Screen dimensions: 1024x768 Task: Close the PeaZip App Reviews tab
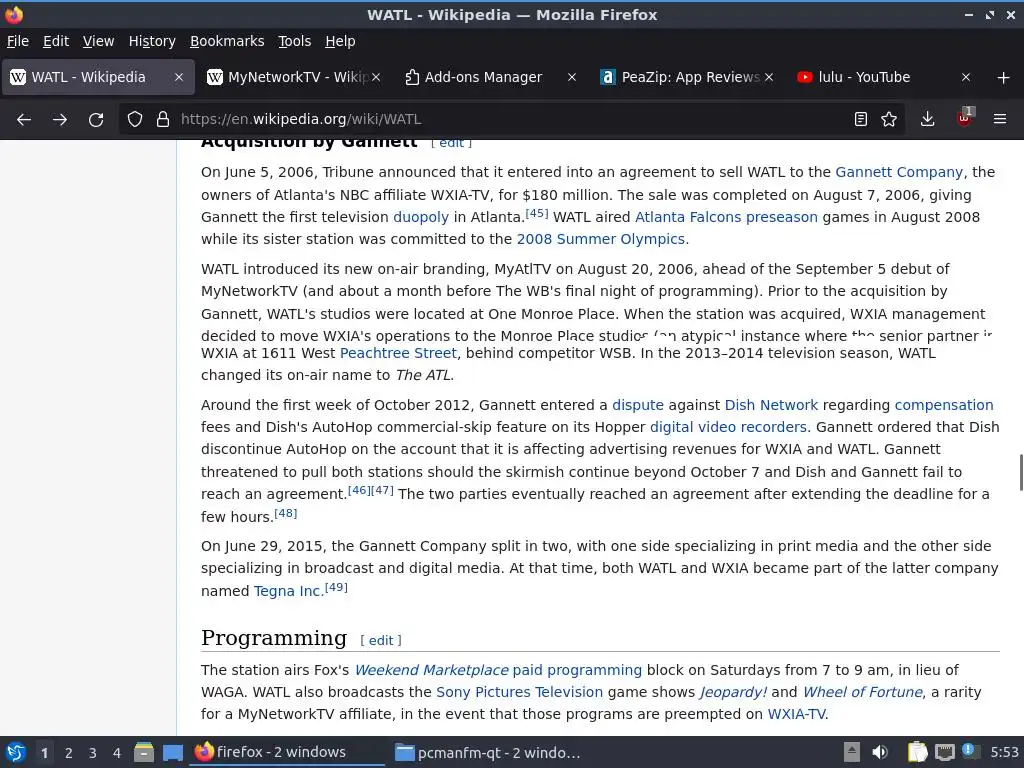tap(769, 77)
